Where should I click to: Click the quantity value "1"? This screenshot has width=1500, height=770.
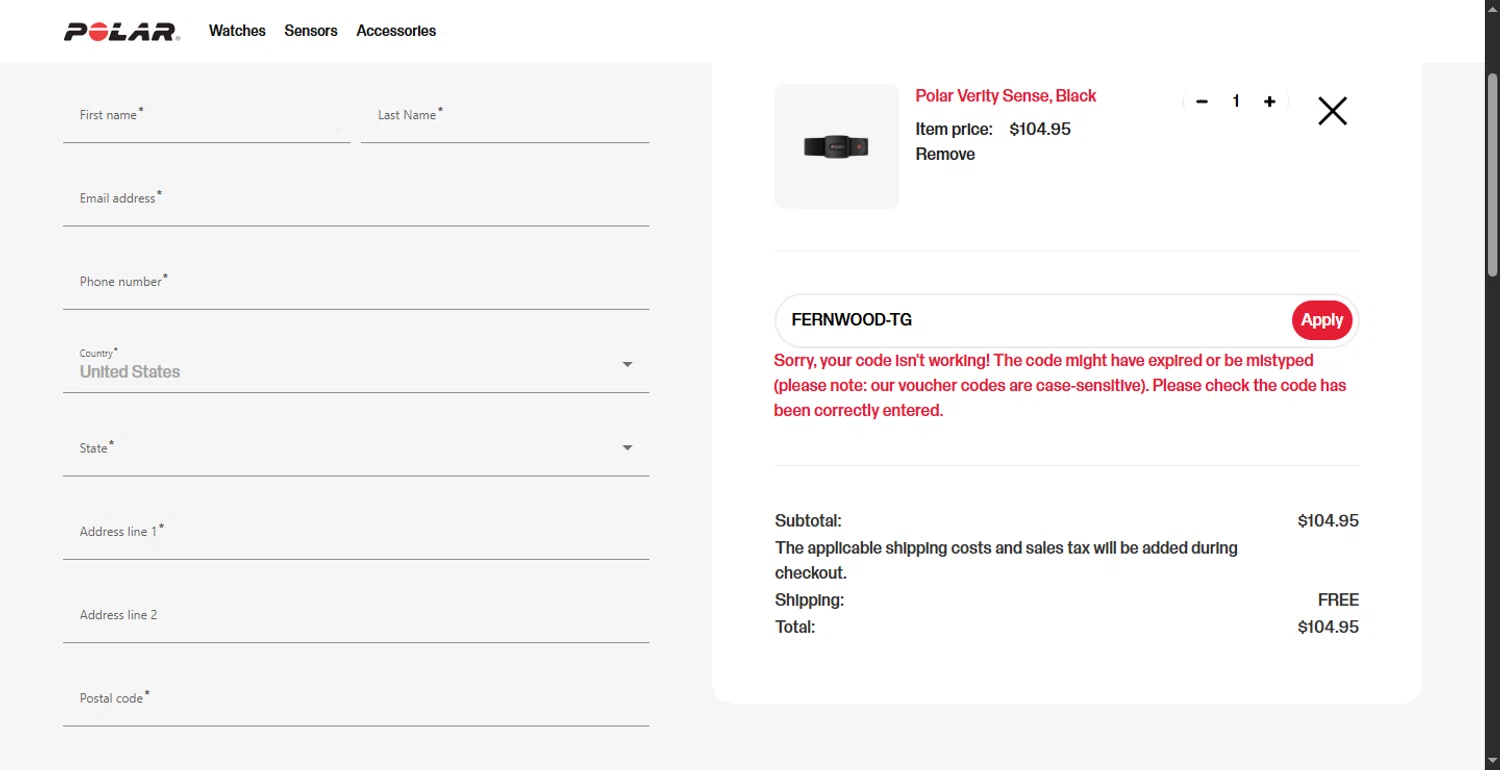(1236, 101)
